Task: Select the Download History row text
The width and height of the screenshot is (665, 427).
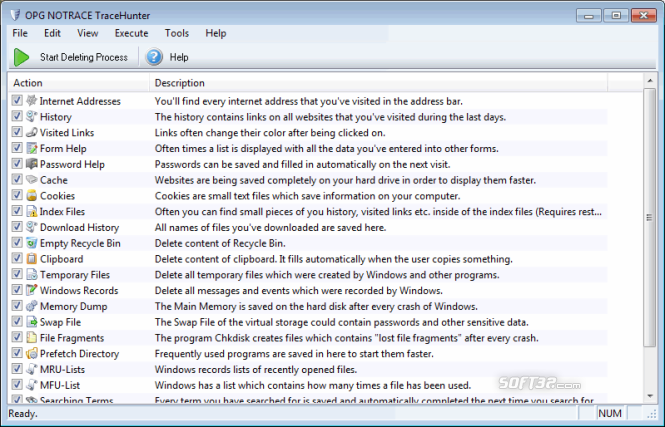Action: (x=79, y=227)
